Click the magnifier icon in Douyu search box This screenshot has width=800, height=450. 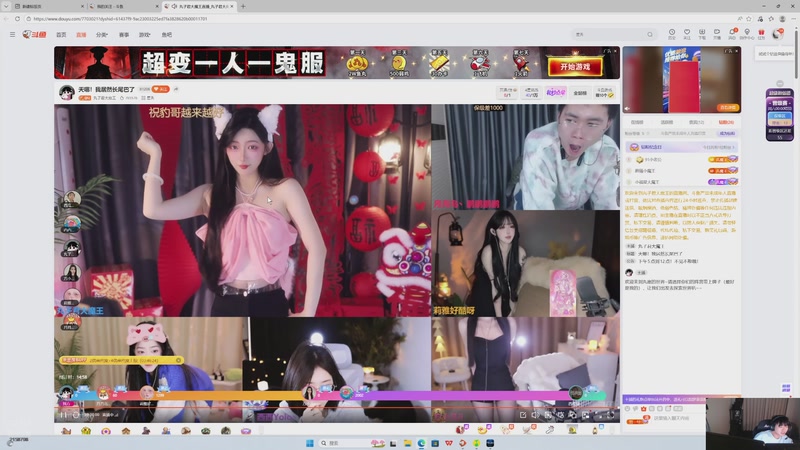pos(650,34)
